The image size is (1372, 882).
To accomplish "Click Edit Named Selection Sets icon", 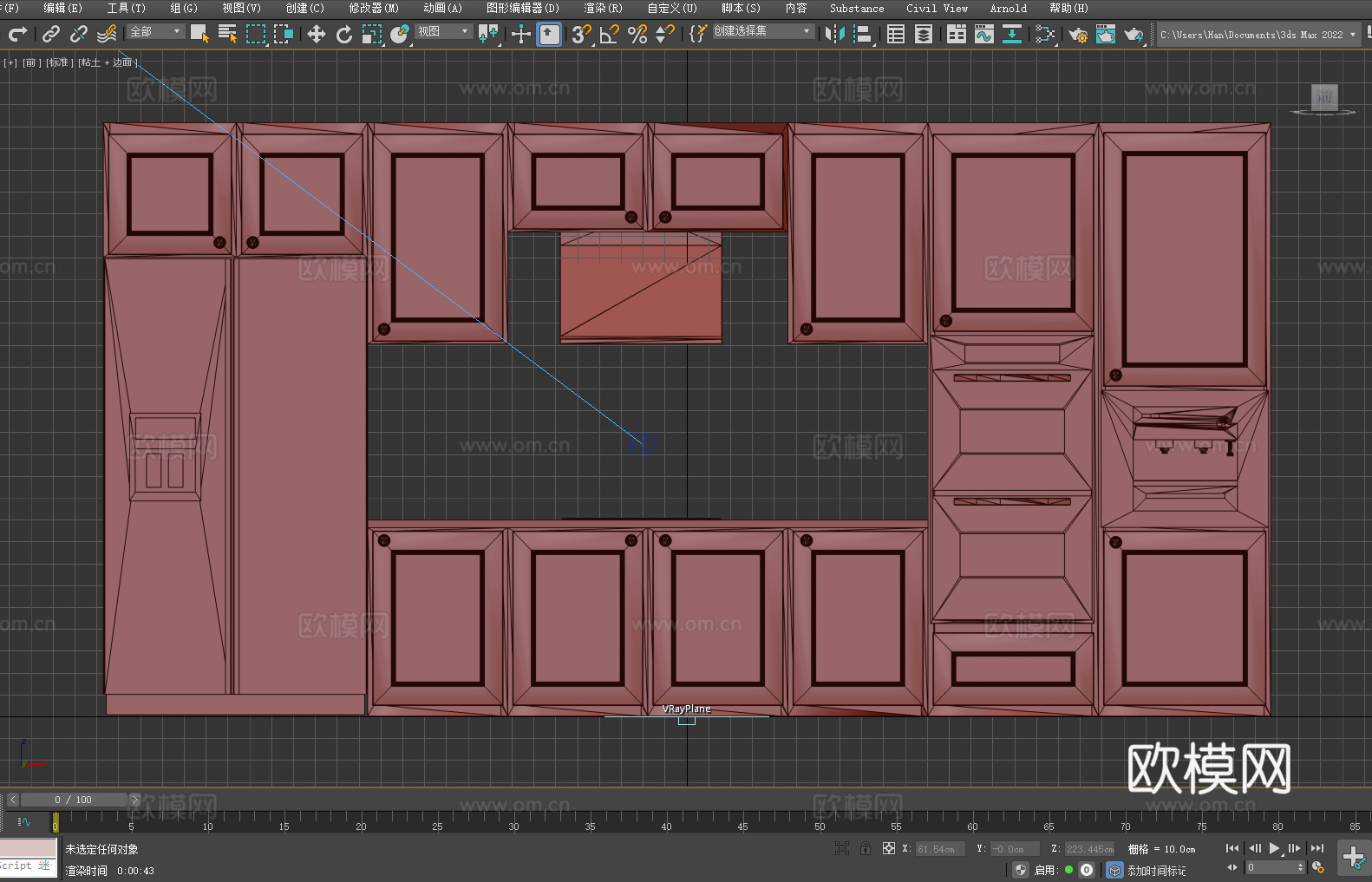I will 698,34.
